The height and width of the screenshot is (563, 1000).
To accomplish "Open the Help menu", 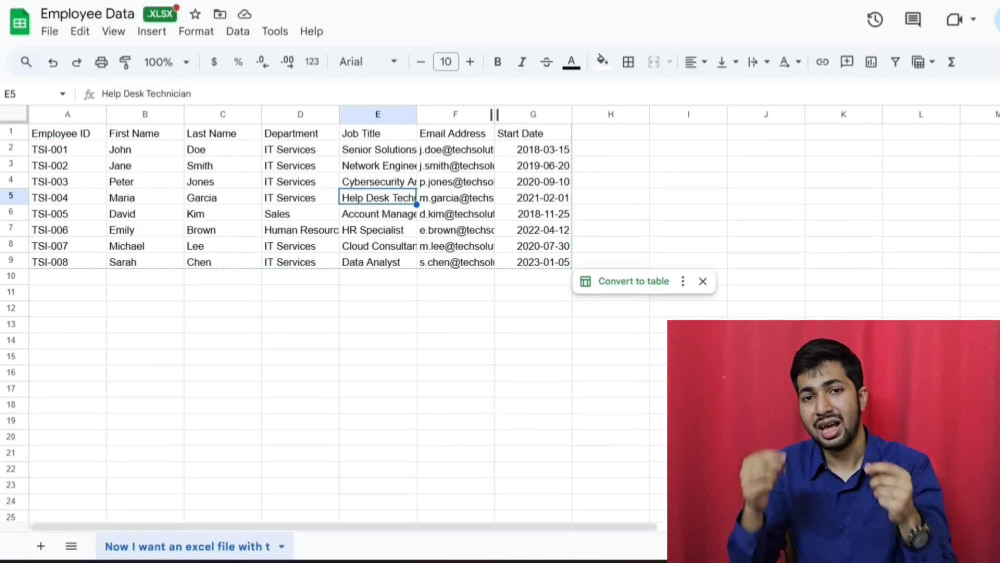I will pyautogui.click(x=311, y=31).
